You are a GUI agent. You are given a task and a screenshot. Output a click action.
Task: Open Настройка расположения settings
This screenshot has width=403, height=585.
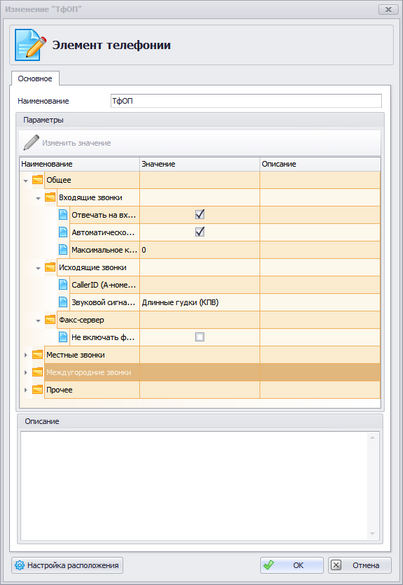click(x=67, y=565)
